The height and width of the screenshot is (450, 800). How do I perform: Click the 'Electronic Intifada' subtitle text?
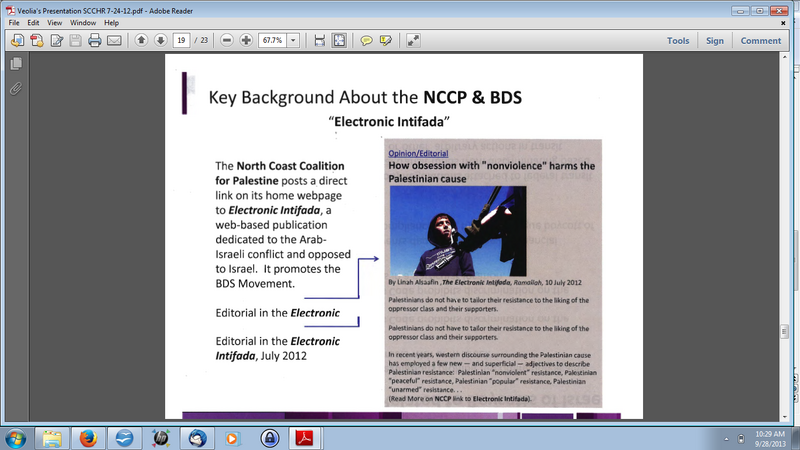(389, 121)
